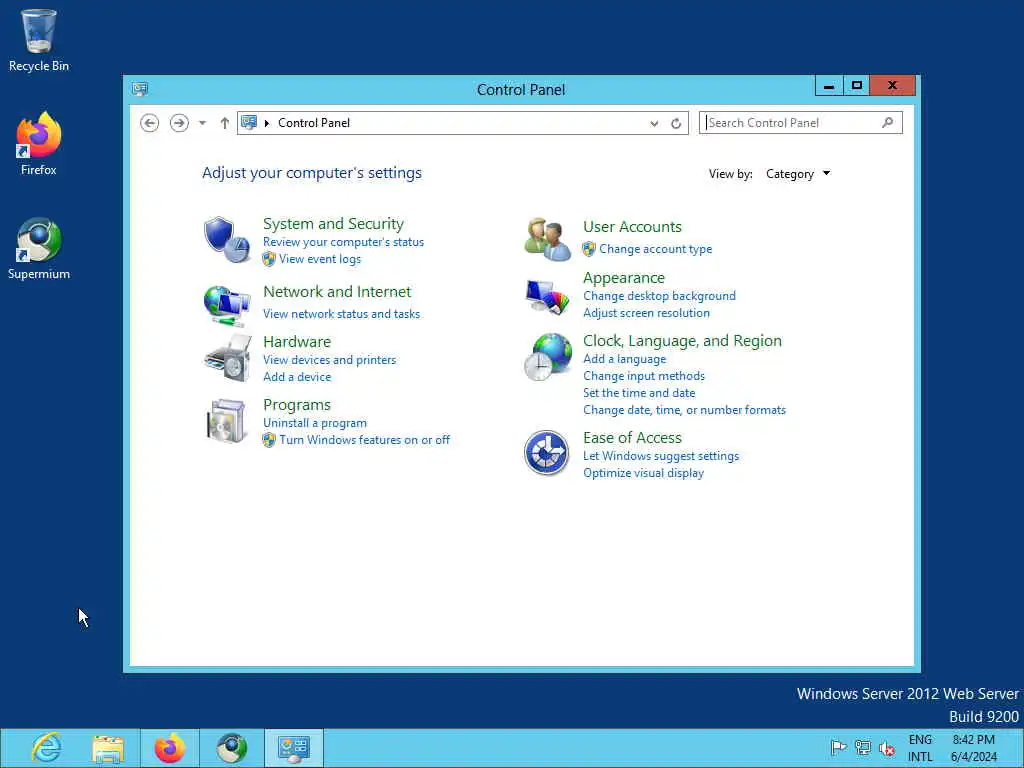This screenshot has width=1024, height=768.
Task: Click the Control Panel breadcrumb in address bar
Action: (x=313, y=123)
